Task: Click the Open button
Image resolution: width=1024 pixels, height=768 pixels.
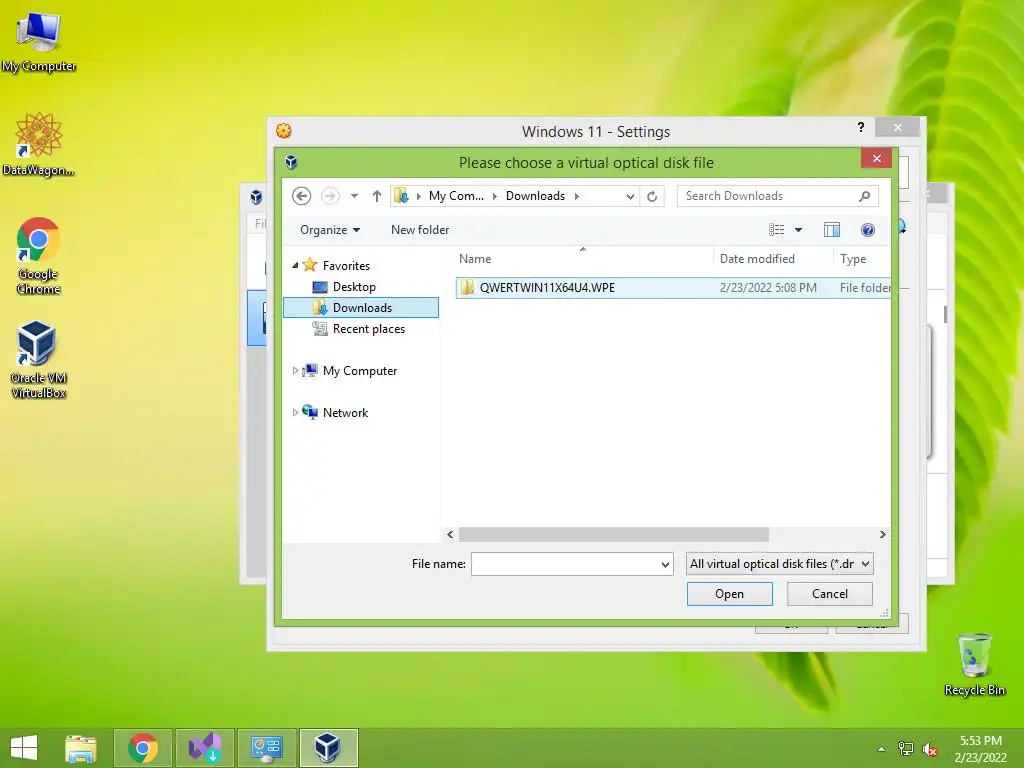Action: 729,594
